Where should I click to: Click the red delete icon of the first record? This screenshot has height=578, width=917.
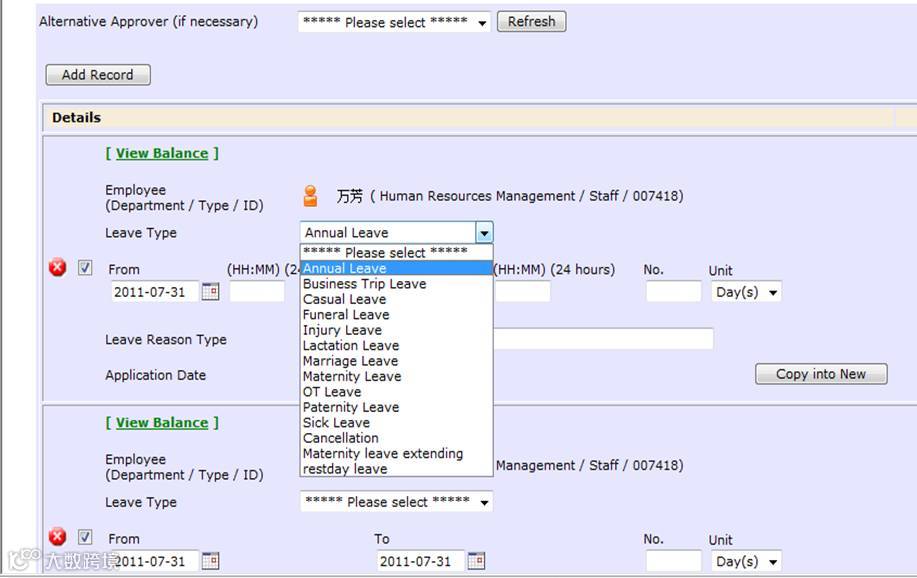[57, 268]
